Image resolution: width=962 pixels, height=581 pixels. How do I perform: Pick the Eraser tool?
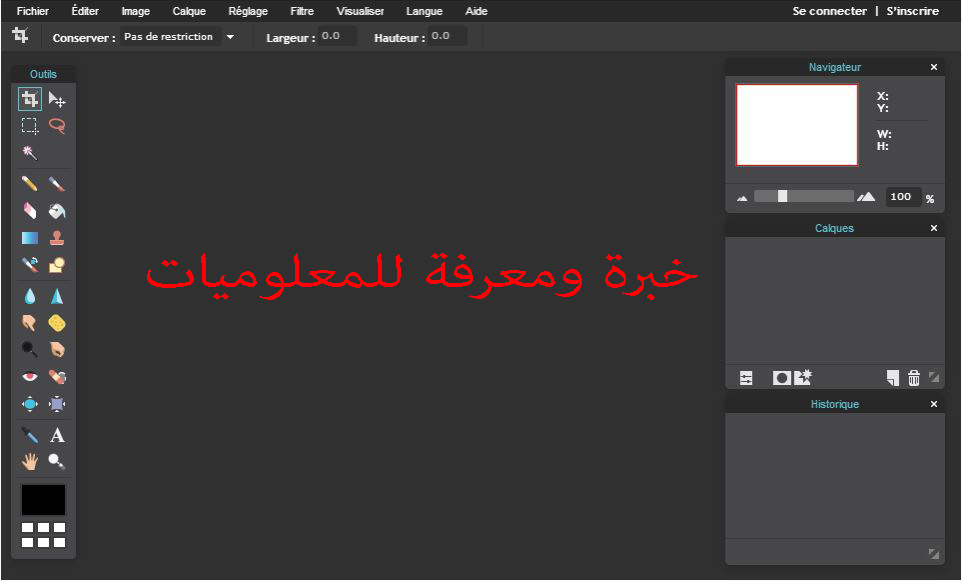(29, 211)
